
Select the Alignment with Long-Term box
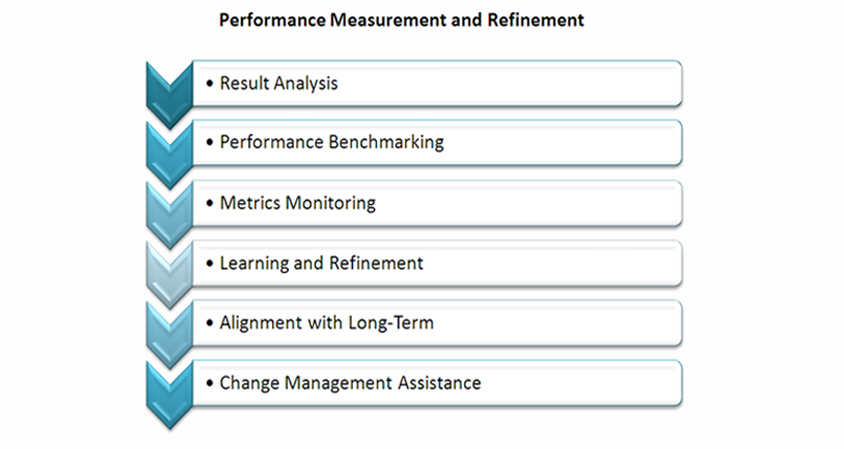pos(437,323)
